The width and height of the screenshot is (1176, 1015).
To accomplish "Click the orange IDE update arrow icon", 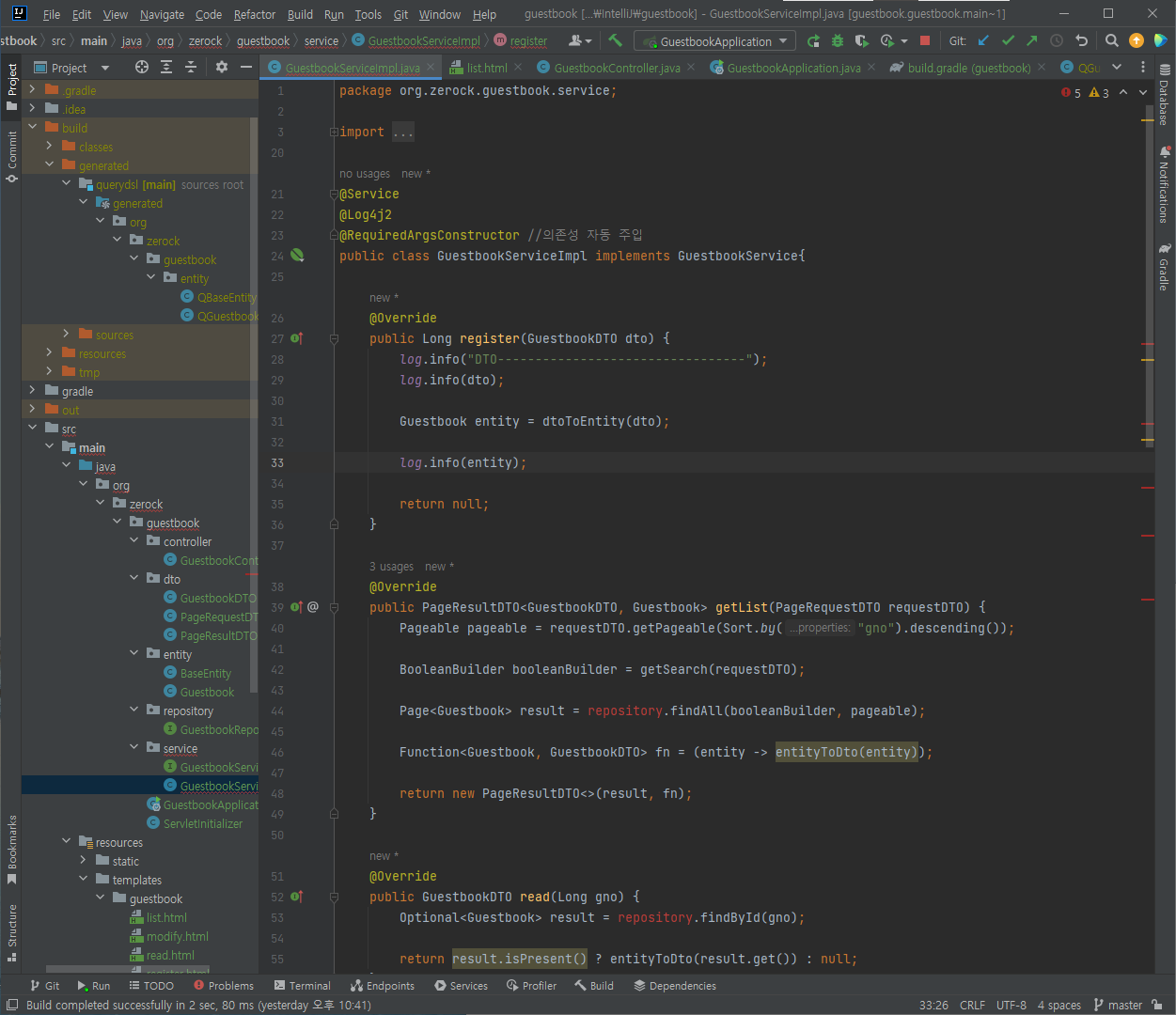I will point(1137,40).
